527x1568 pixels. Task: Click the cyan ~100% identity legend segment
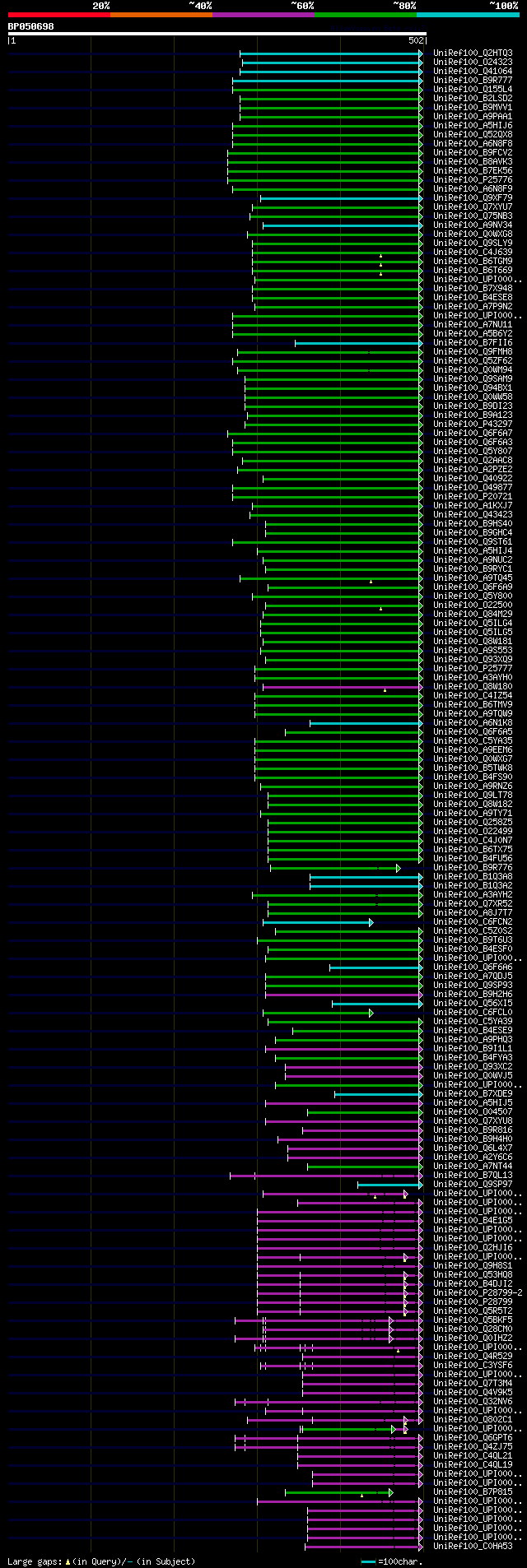(468, 15)
